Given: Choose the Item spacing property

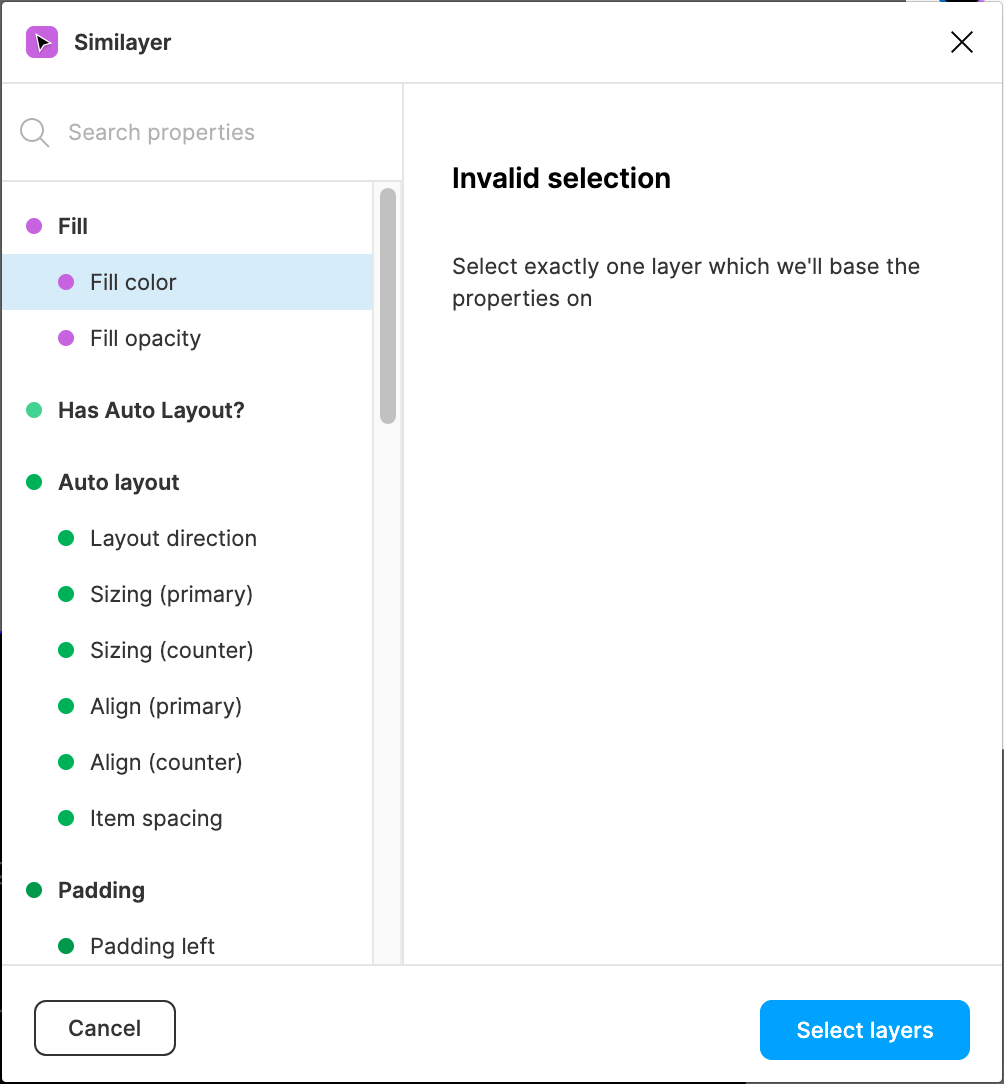Looking at the screenshot, I should click(x=156, y=818).
